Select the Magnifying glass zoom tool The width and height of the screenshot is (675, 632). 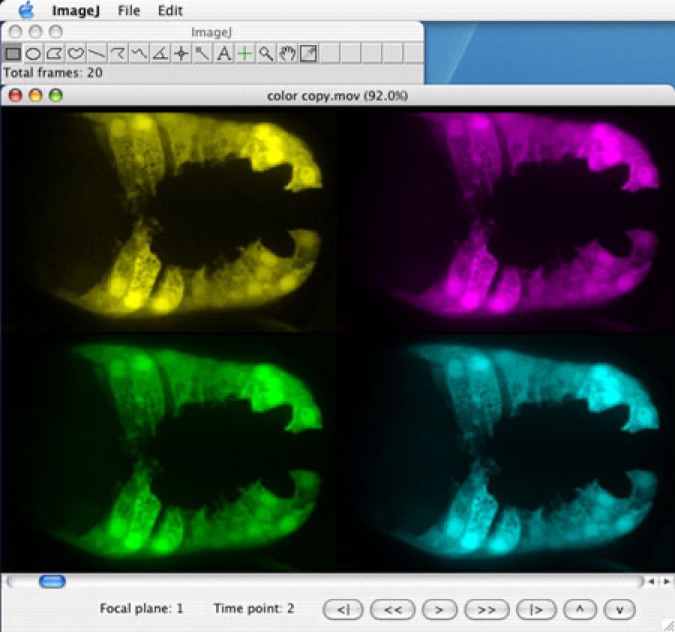click(x=266, y=54)
